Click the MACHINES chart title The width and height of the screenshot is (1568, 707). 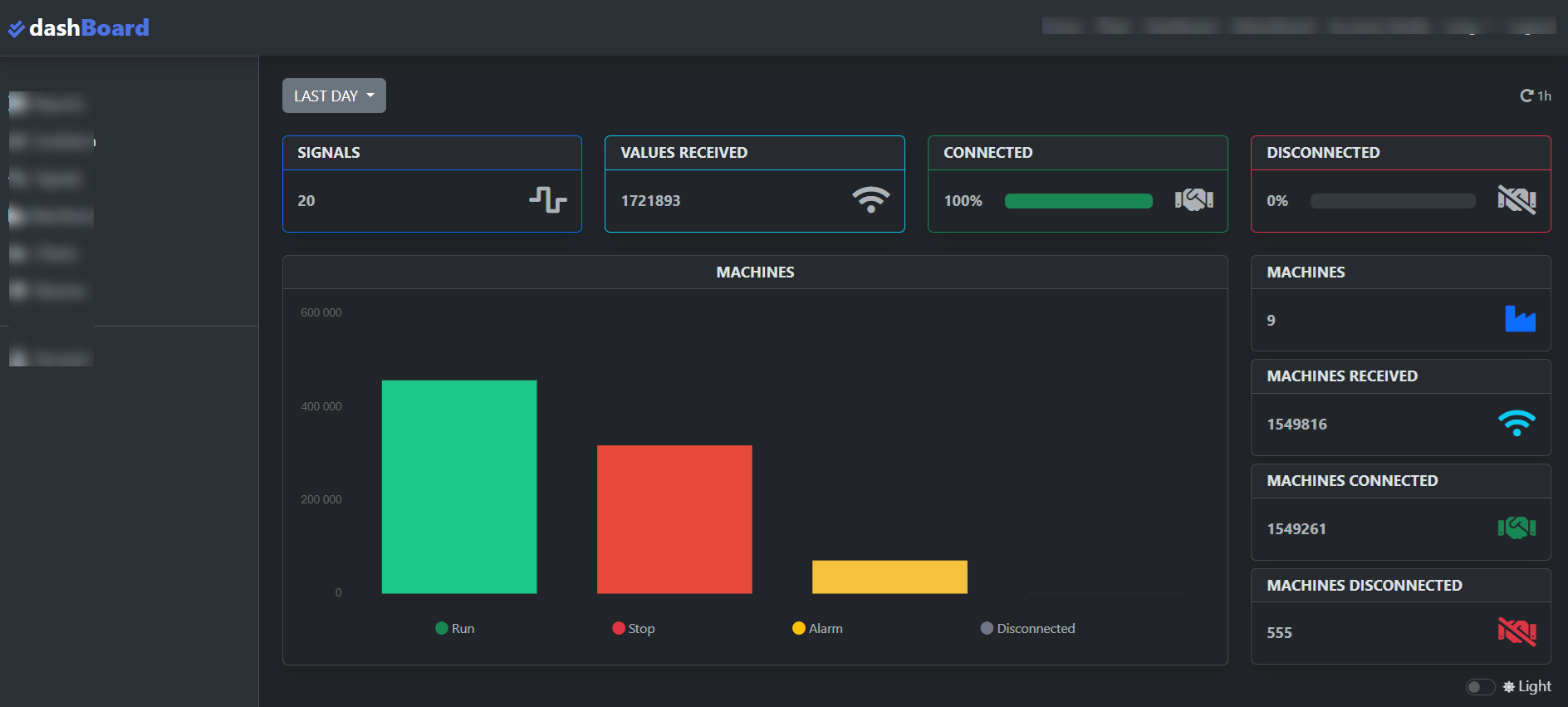coord(755,272)
